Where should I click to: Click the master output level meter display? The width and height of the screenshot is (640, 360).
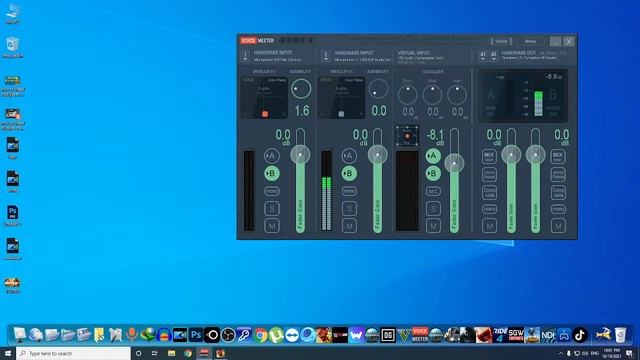pyautogui.click(x=523, y=96)
